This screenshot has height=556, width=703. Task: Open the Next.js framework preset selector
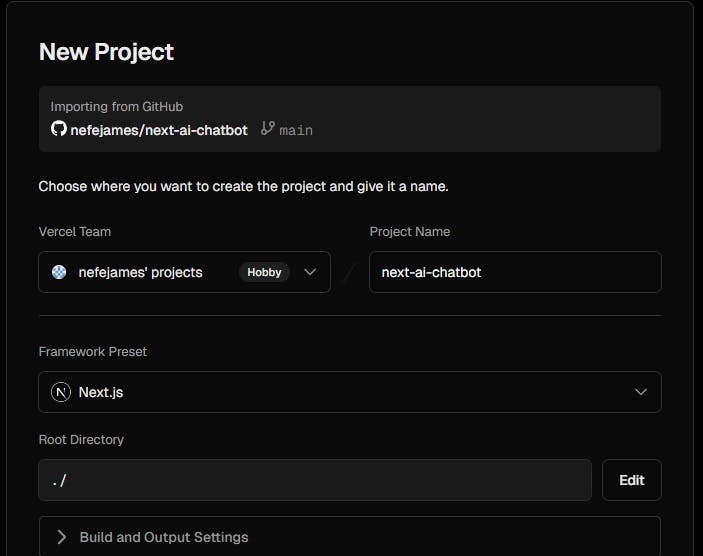click(349, 392)
